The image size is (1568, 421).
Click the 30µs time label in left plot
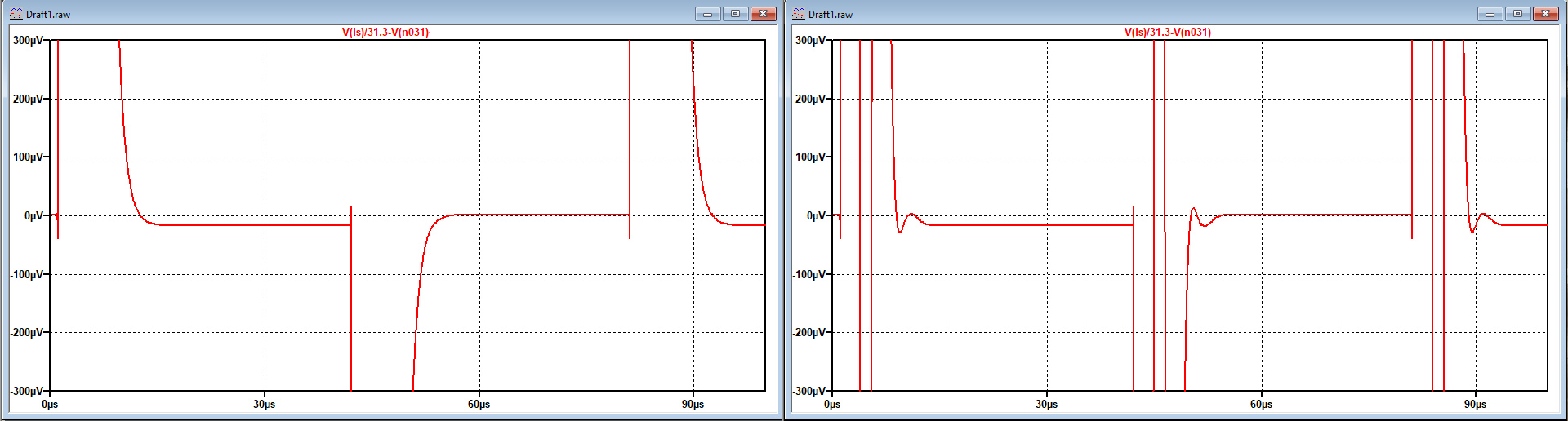pyautogui.click(x=265, y=404)
